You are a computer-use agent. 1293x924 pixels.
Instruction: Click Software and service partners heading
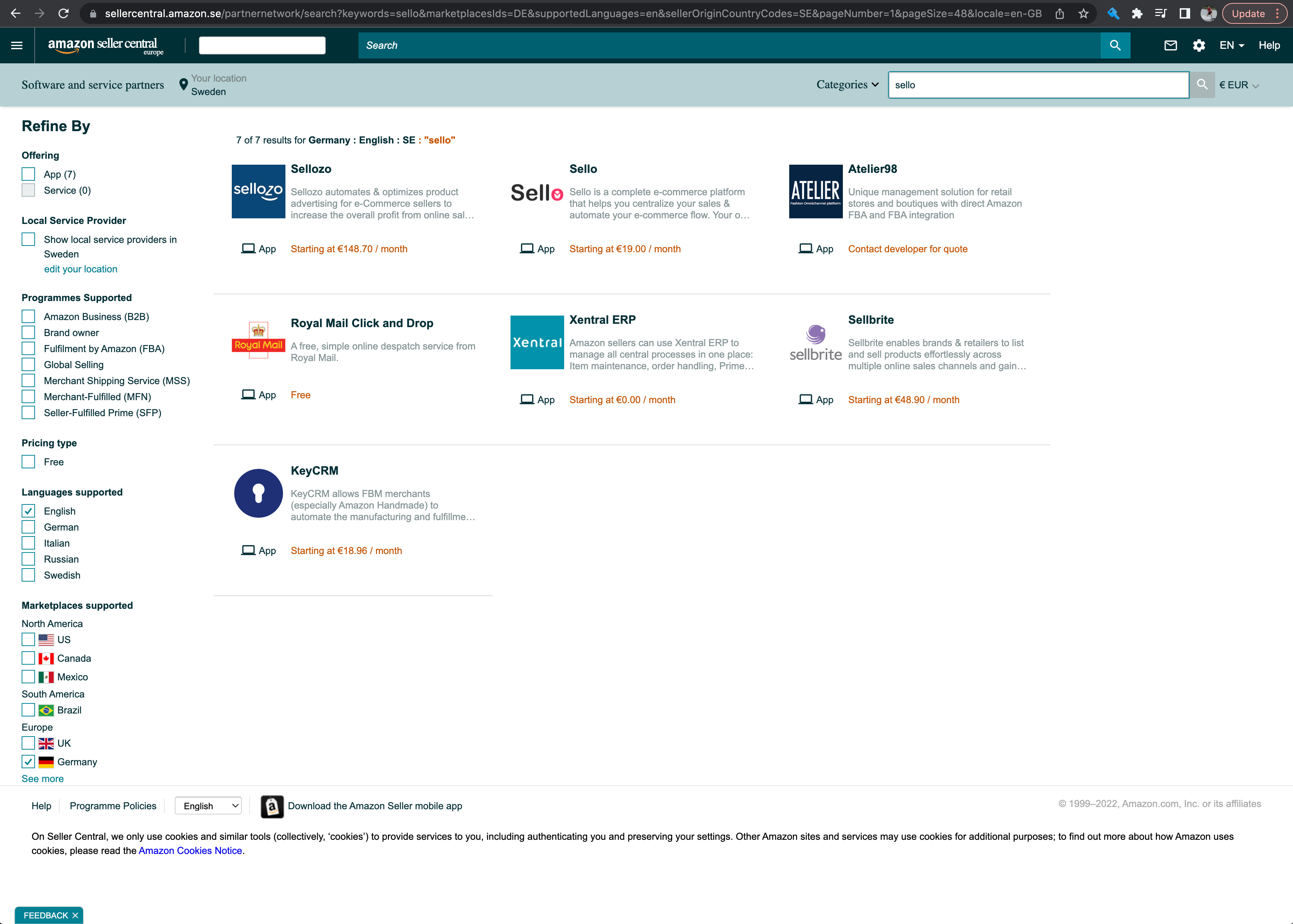pos(93,84)
